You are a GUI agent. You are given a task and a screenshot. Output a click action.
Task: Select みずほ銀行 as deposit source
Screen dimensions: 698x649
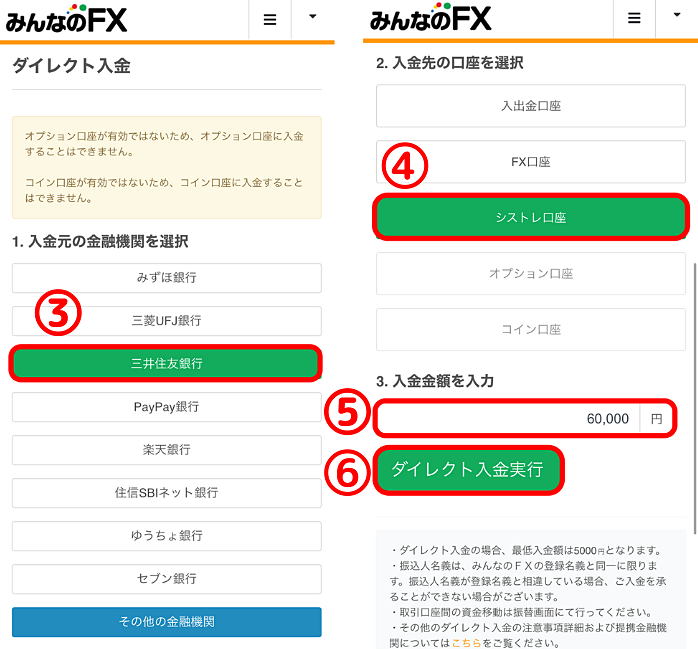(166, 278)
